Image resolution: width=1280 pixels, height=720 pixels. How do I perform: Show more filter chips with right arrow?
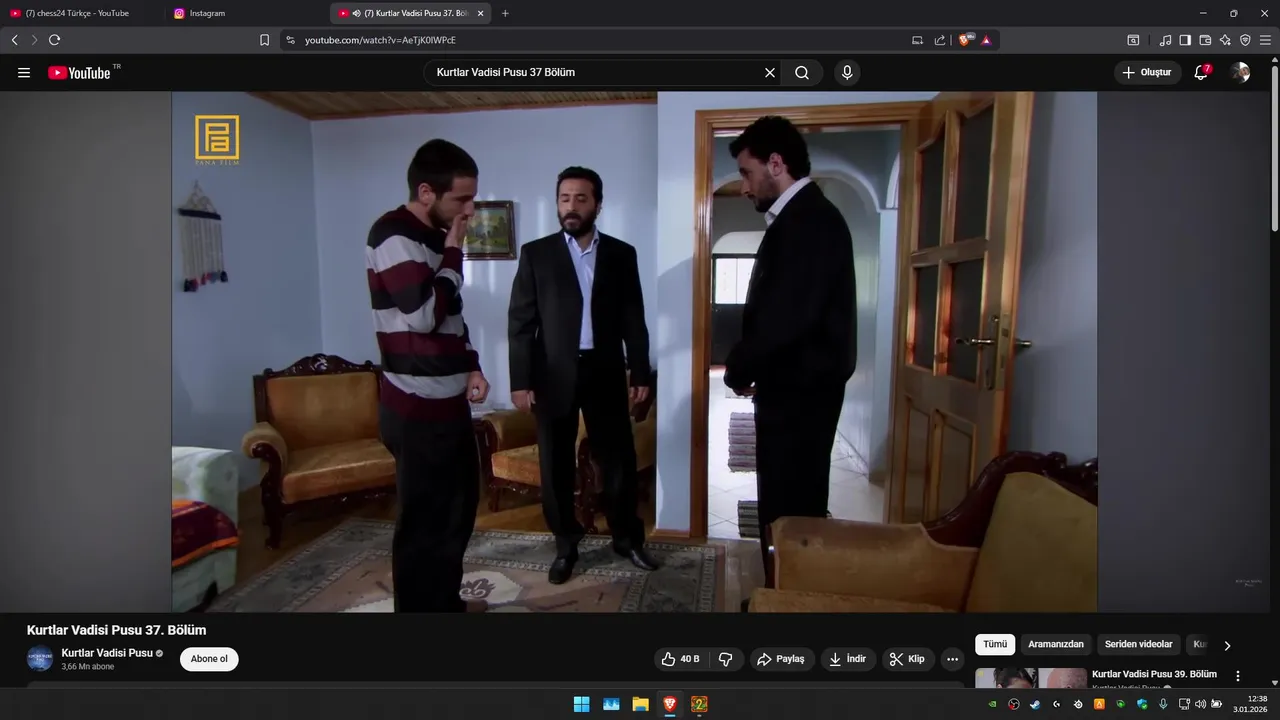pos(1227,646)
